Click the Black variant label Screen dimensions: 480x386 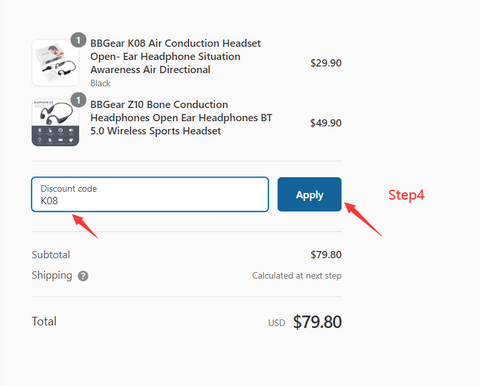click(100, 83)
